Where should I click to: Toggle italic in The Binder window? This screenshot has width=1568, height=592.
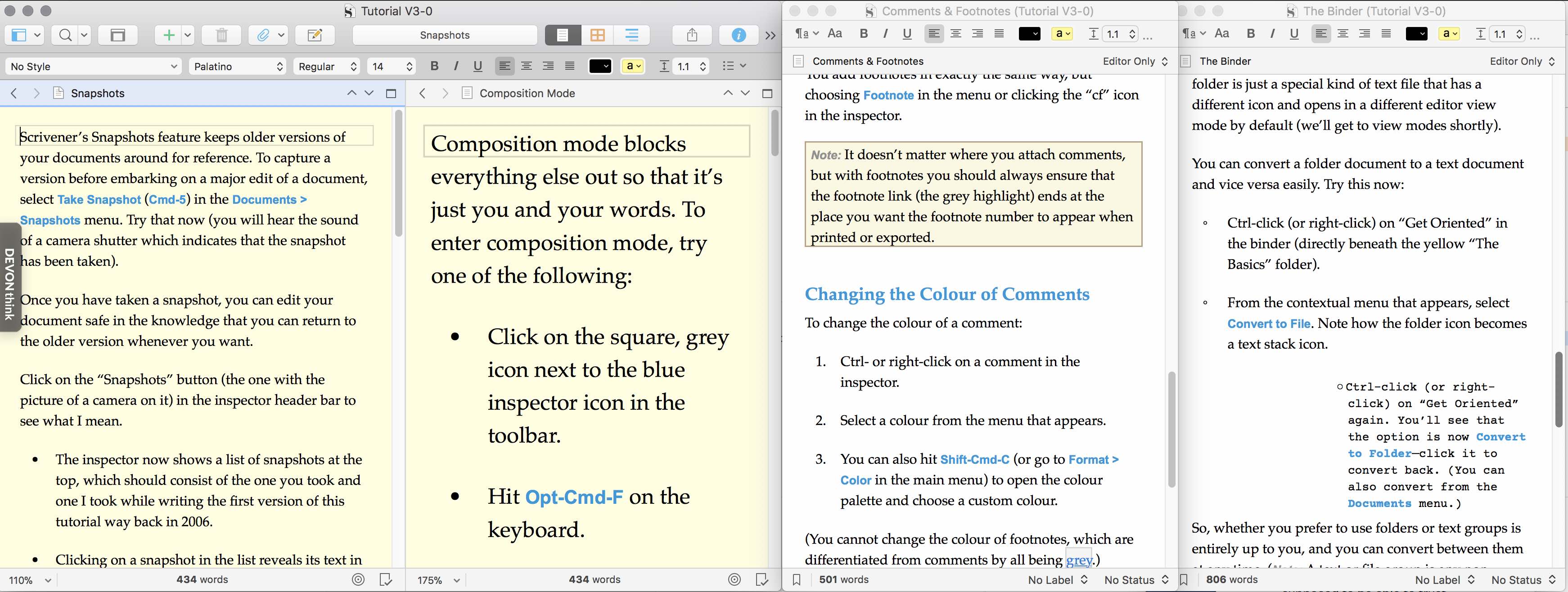click(1272, 33)
